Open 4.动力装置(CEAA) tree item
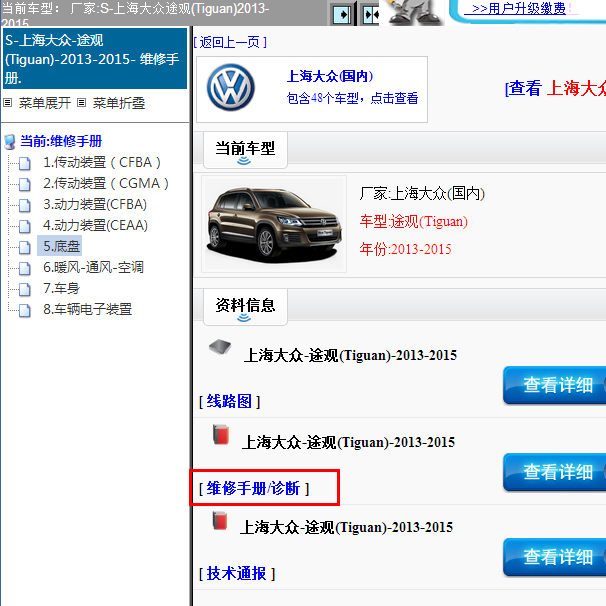This screenshot has height=606, width=606. [x=95, y=225]
